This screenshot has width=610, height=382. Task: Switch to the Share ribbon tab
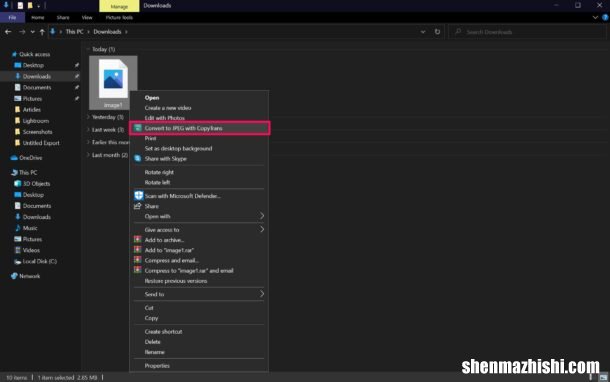(x=63, y=18)
